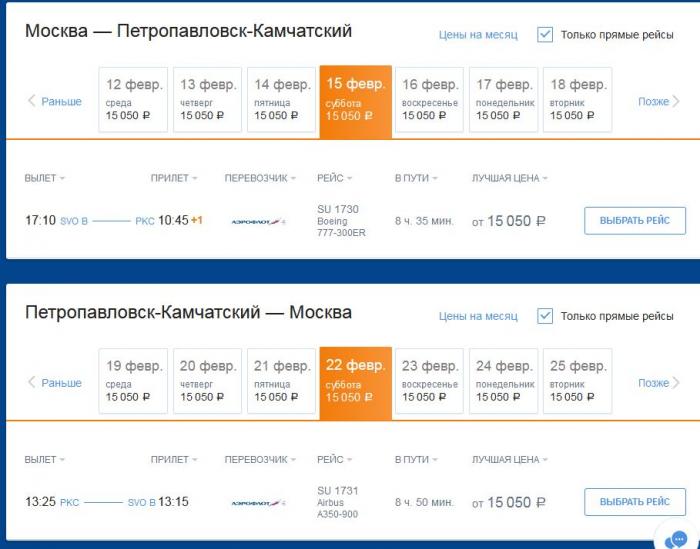The width and height of the screenshot is (700, 549).
Task: Sort return flights by ПЕРЕВОЗЧИК
Action: coord(260,459)
